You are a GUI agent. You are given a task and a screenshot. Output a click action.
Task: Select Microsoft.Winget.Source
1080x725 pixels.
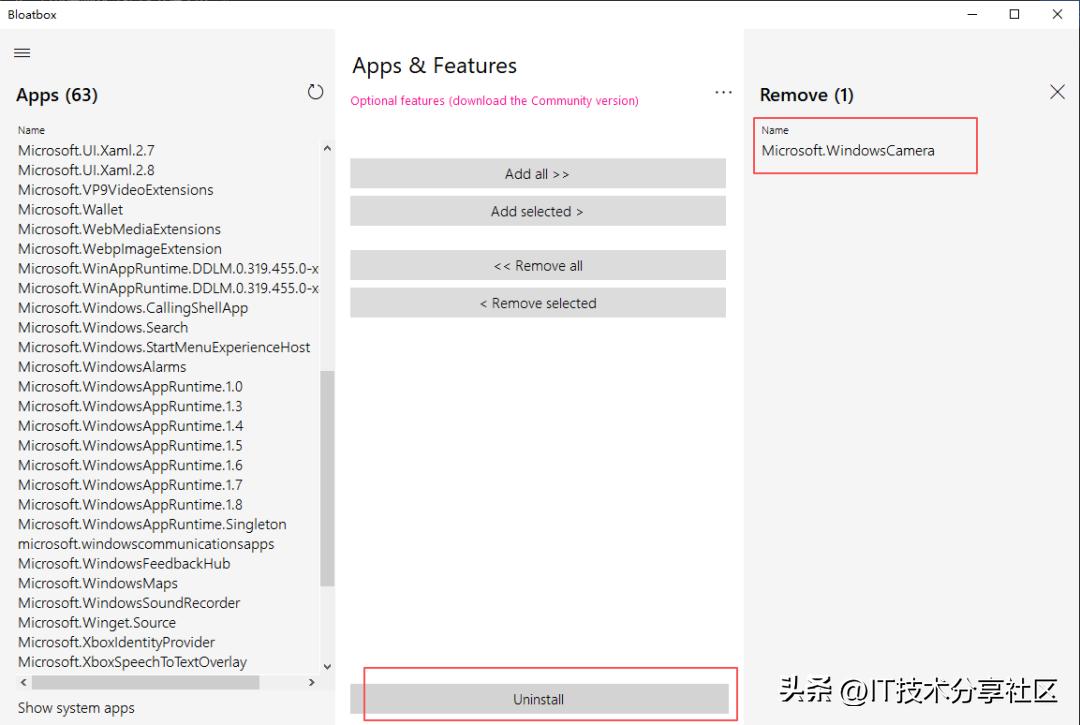(97, 622)
